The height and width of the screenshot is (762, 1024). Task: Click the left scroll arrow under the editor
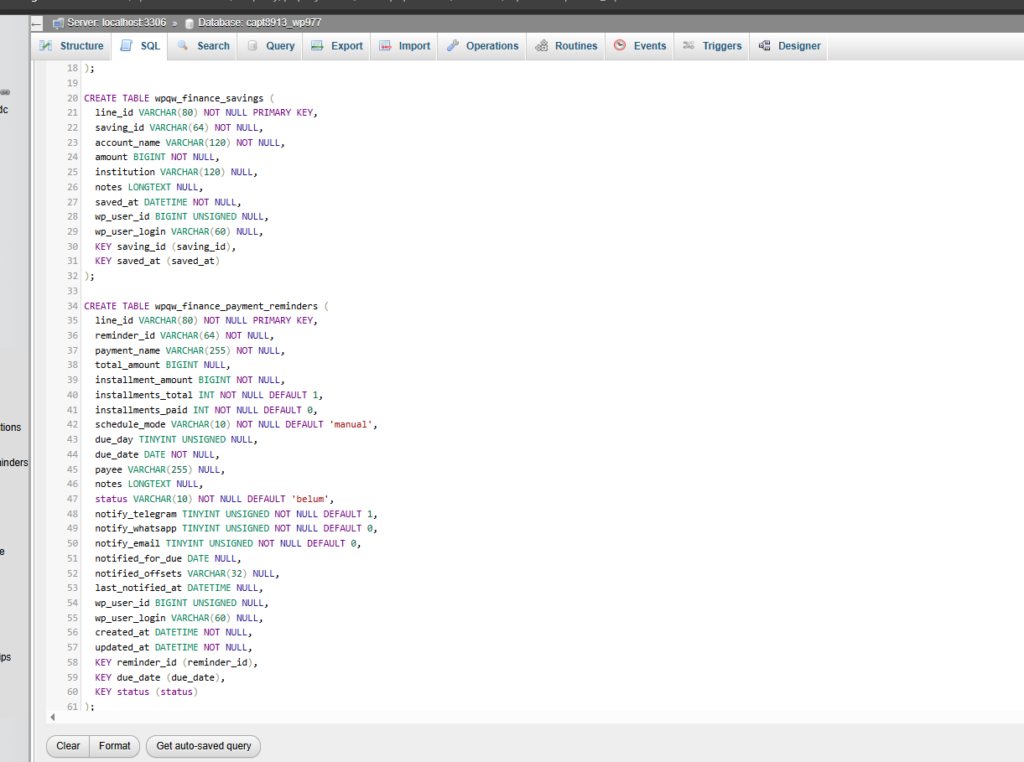click(52, 716)
